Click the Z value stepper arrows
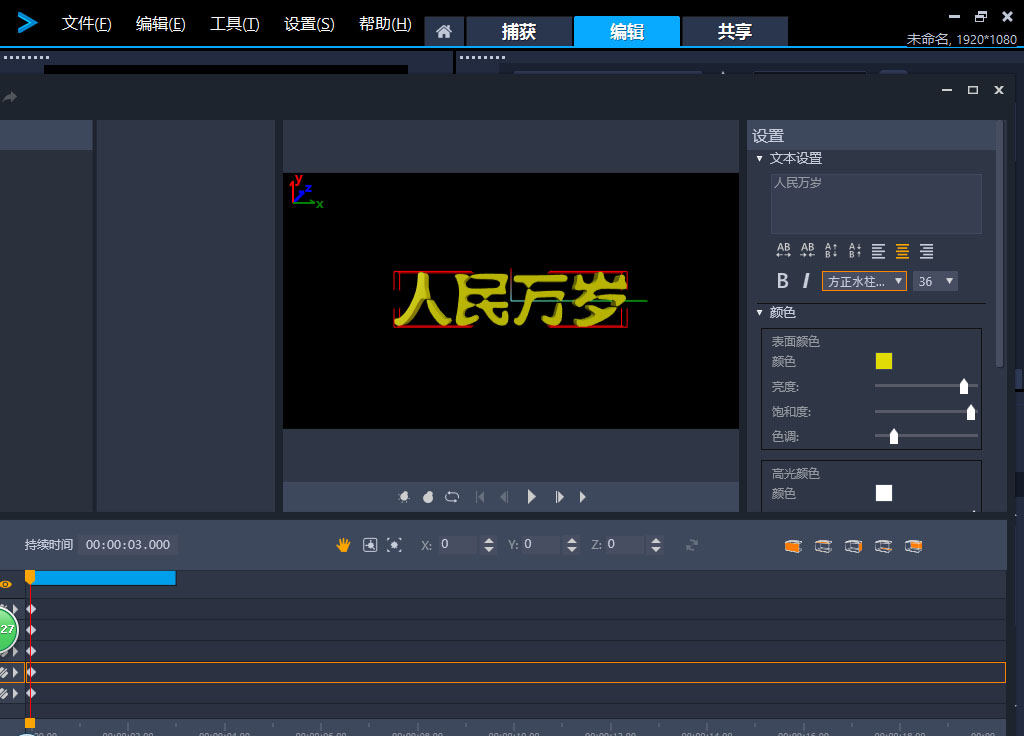1024x736 pixels. pyautogui.click(x=656, y=545)
